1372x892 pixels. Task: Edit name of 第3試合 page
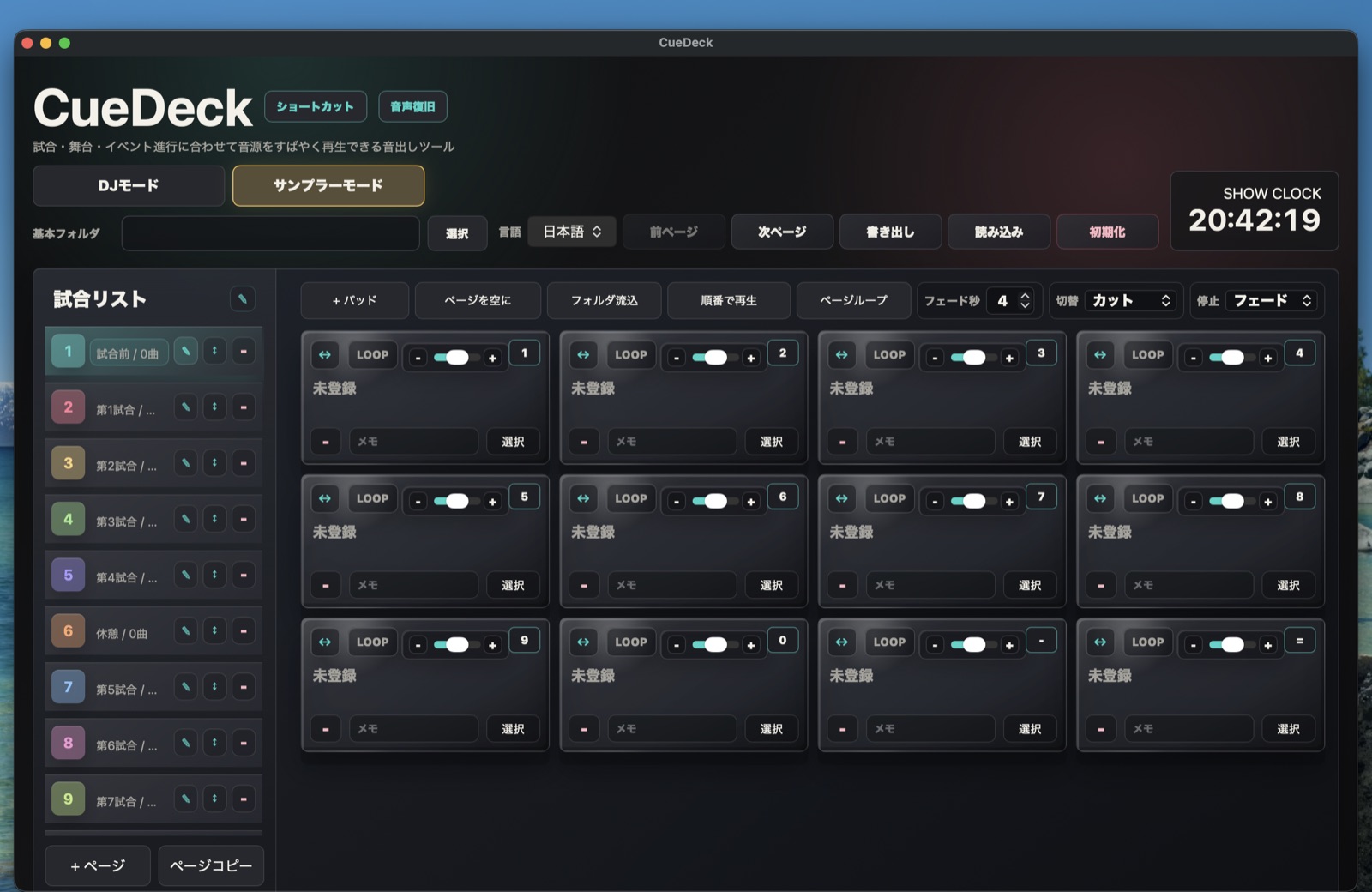(185, 519)
